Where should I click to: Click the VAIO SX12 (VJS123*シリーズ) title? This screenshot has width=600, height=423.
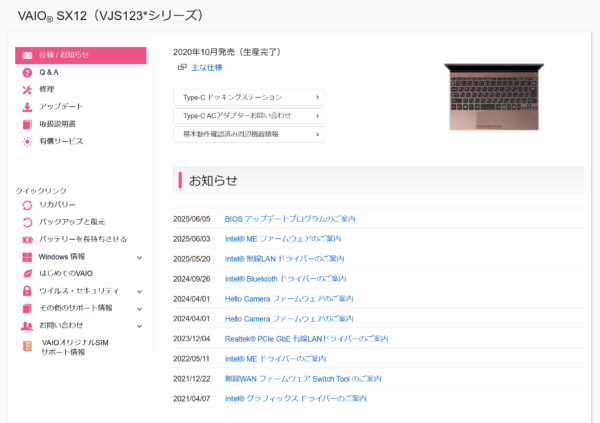click(x=110, y=16)
